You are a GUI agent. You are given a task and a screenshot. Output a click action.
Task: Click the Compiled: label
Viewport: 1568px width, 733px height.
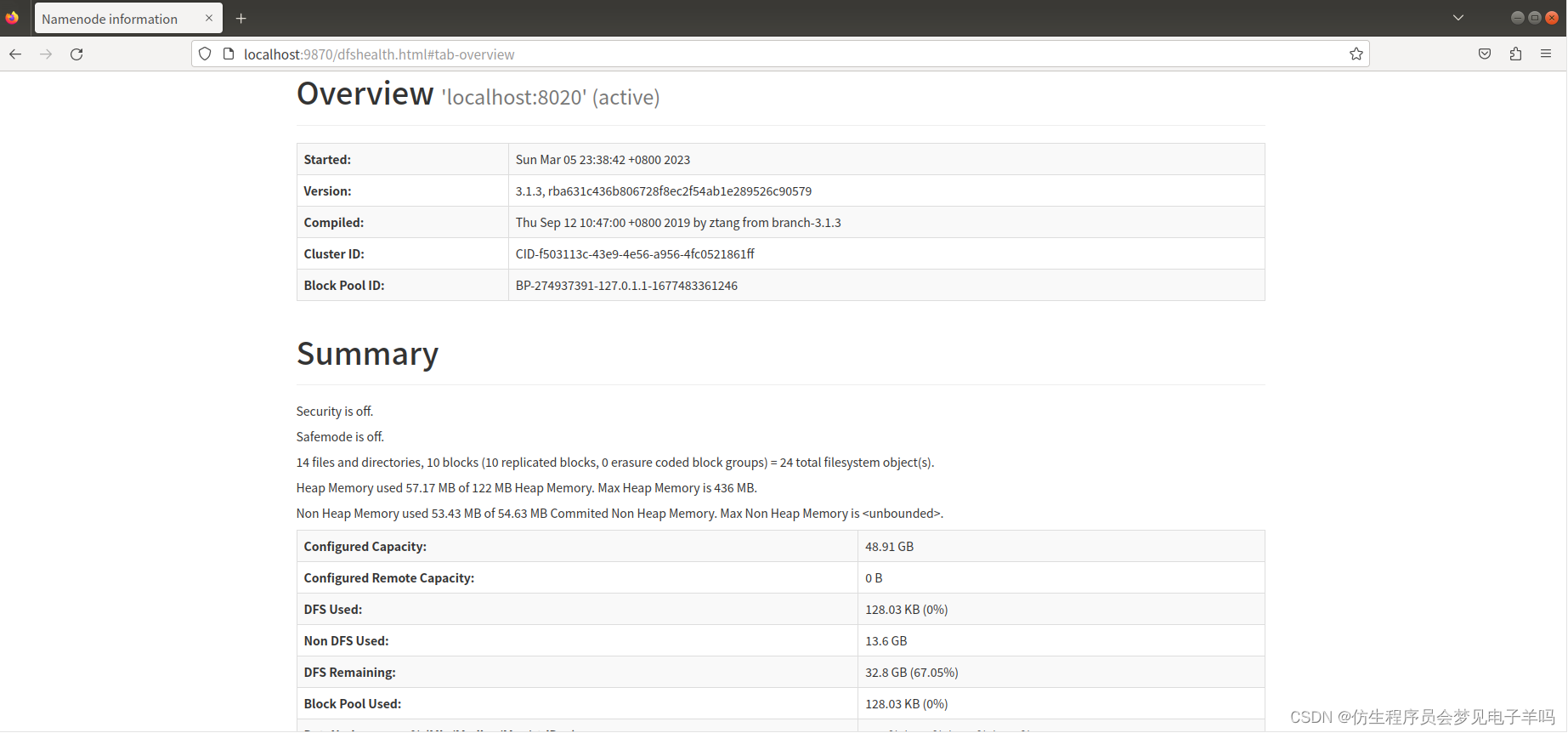[334, 223]
